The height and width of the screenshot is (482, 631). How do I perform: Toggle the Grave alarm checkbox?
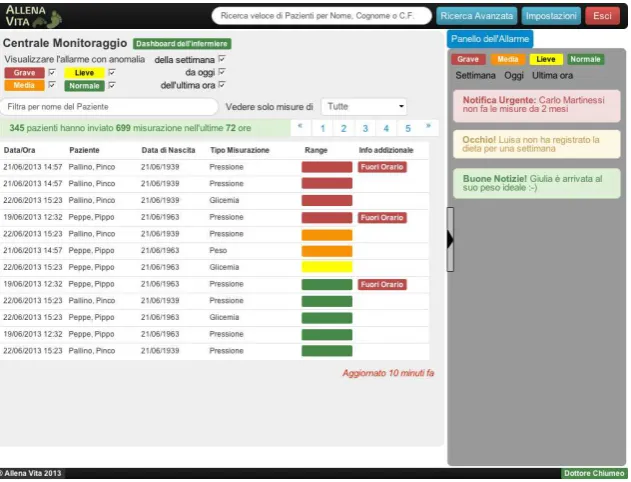click(52, 72)
